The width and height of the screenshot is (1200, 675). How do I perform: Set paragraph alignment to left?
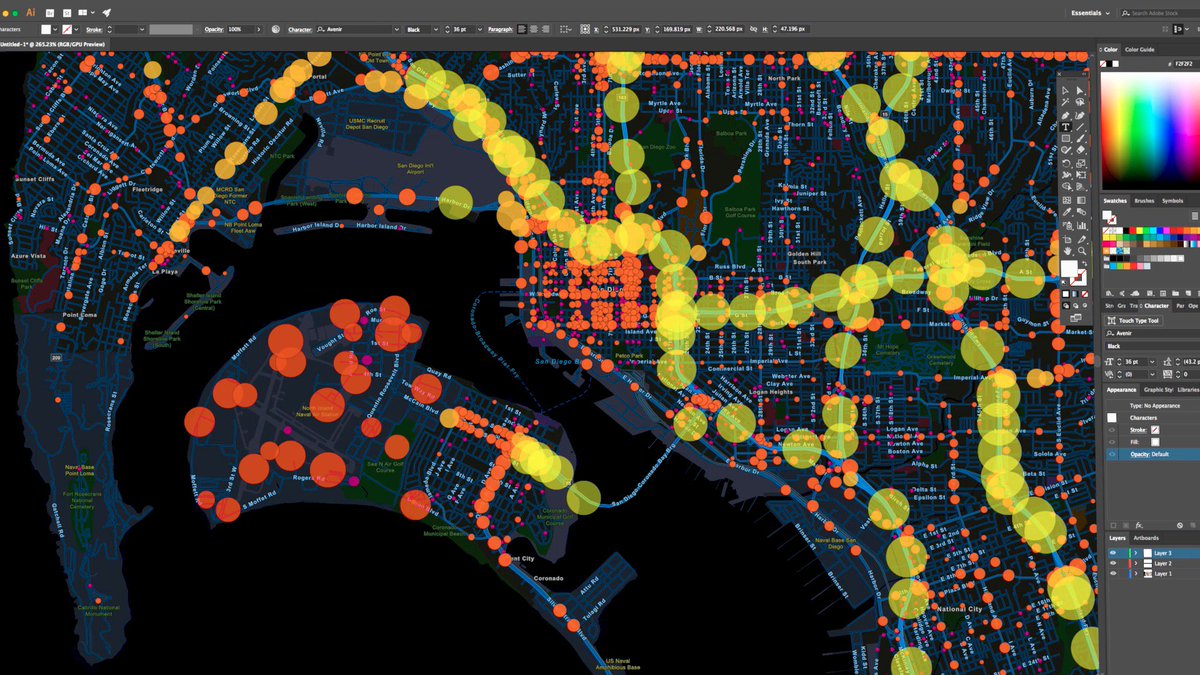[522, 30]
